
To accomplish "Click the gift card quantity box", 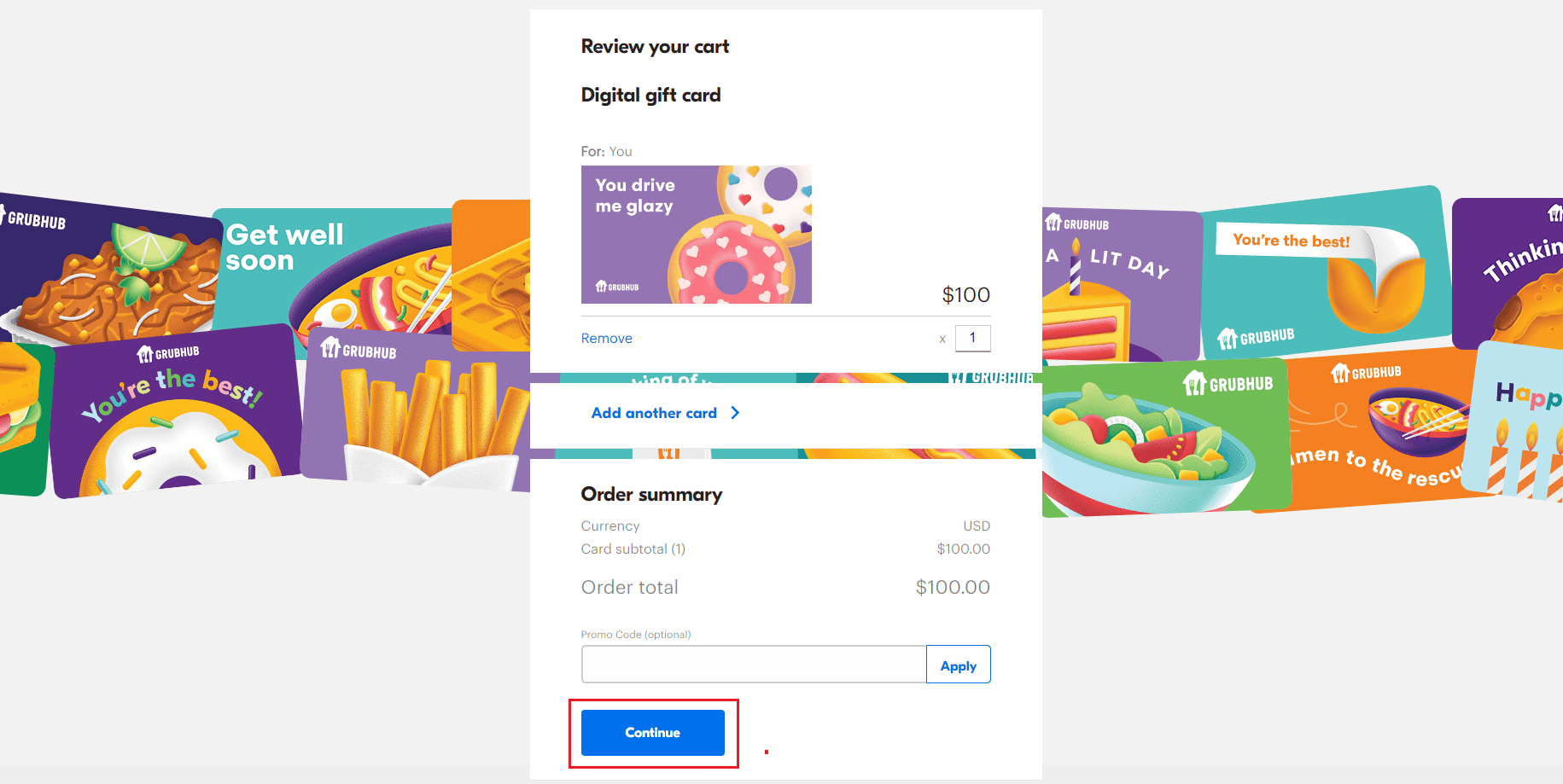I will tap(972, 338).
